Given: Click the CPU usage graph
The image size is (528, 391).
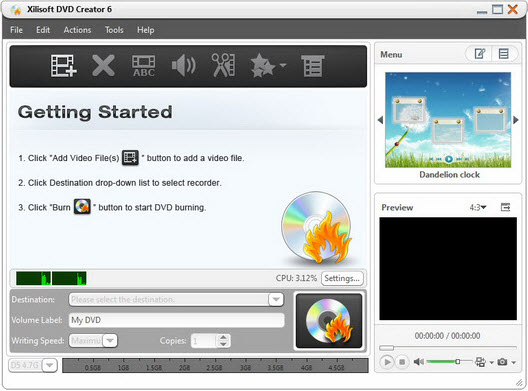Looking at the screenshot, I should tap(51, 279).
